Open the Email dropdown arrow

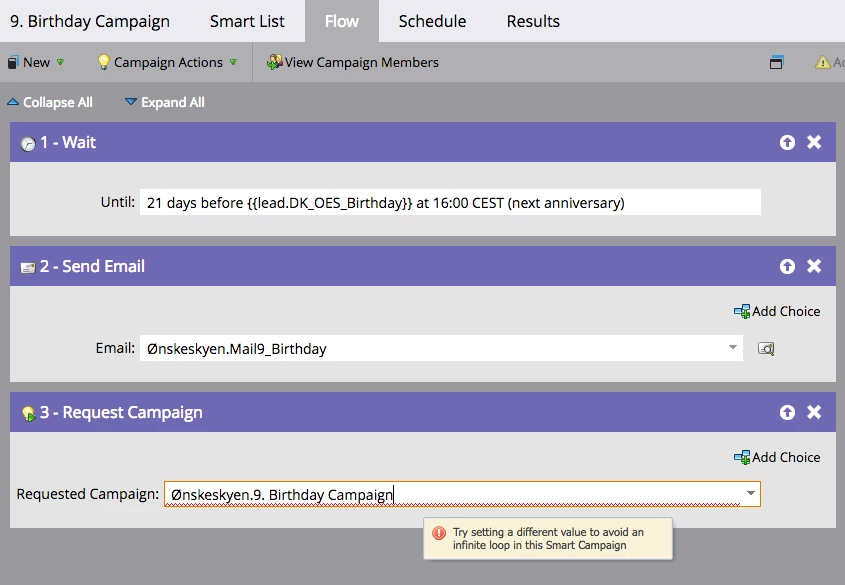tap(732, 347)
